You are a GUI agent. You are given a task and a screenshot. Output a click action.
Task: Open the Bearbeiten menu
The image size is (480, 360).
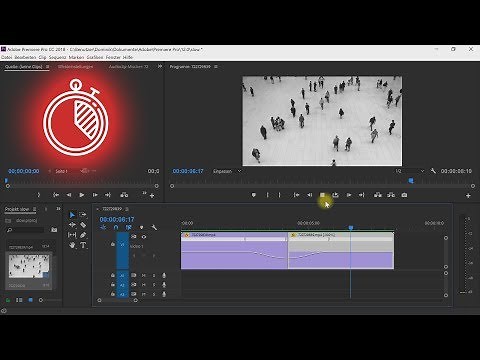pos(25,57)
